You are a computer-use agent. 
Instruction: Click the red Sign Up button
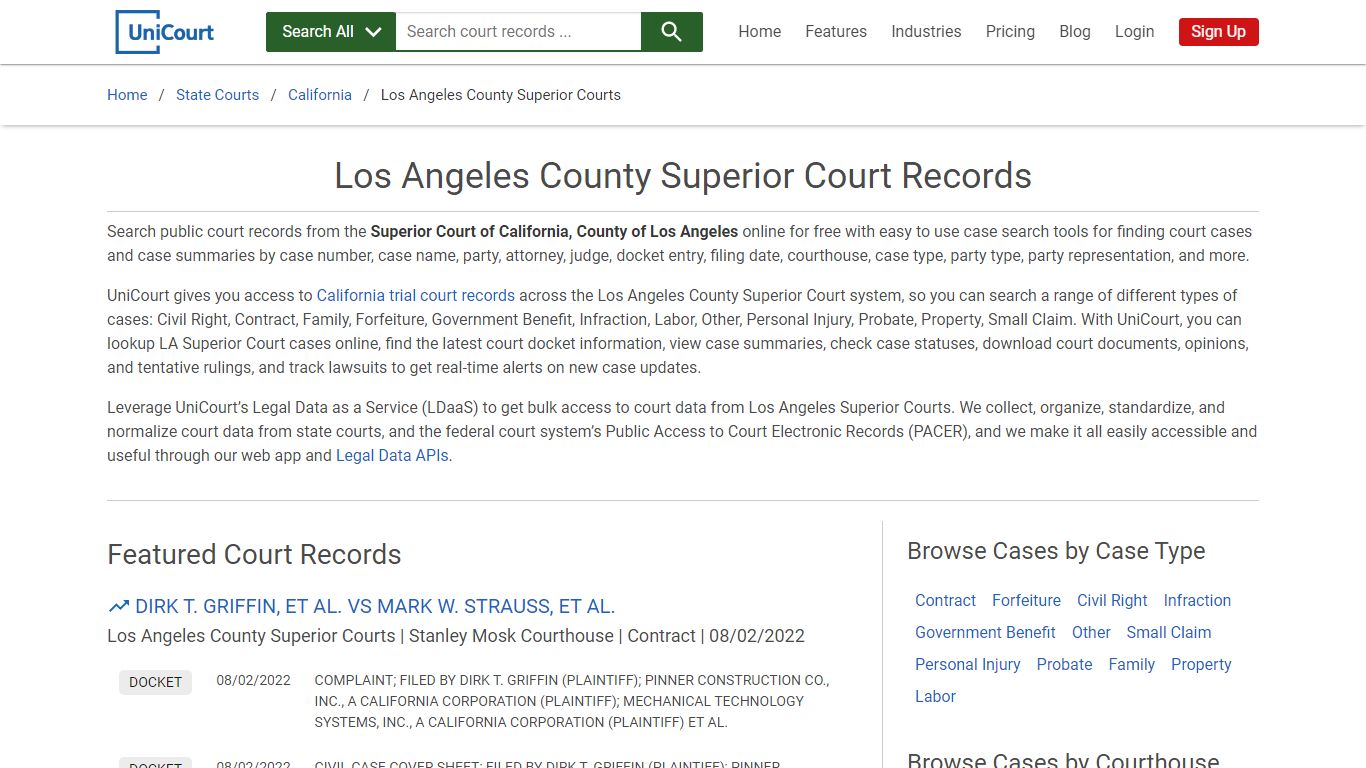point(1218,32)
